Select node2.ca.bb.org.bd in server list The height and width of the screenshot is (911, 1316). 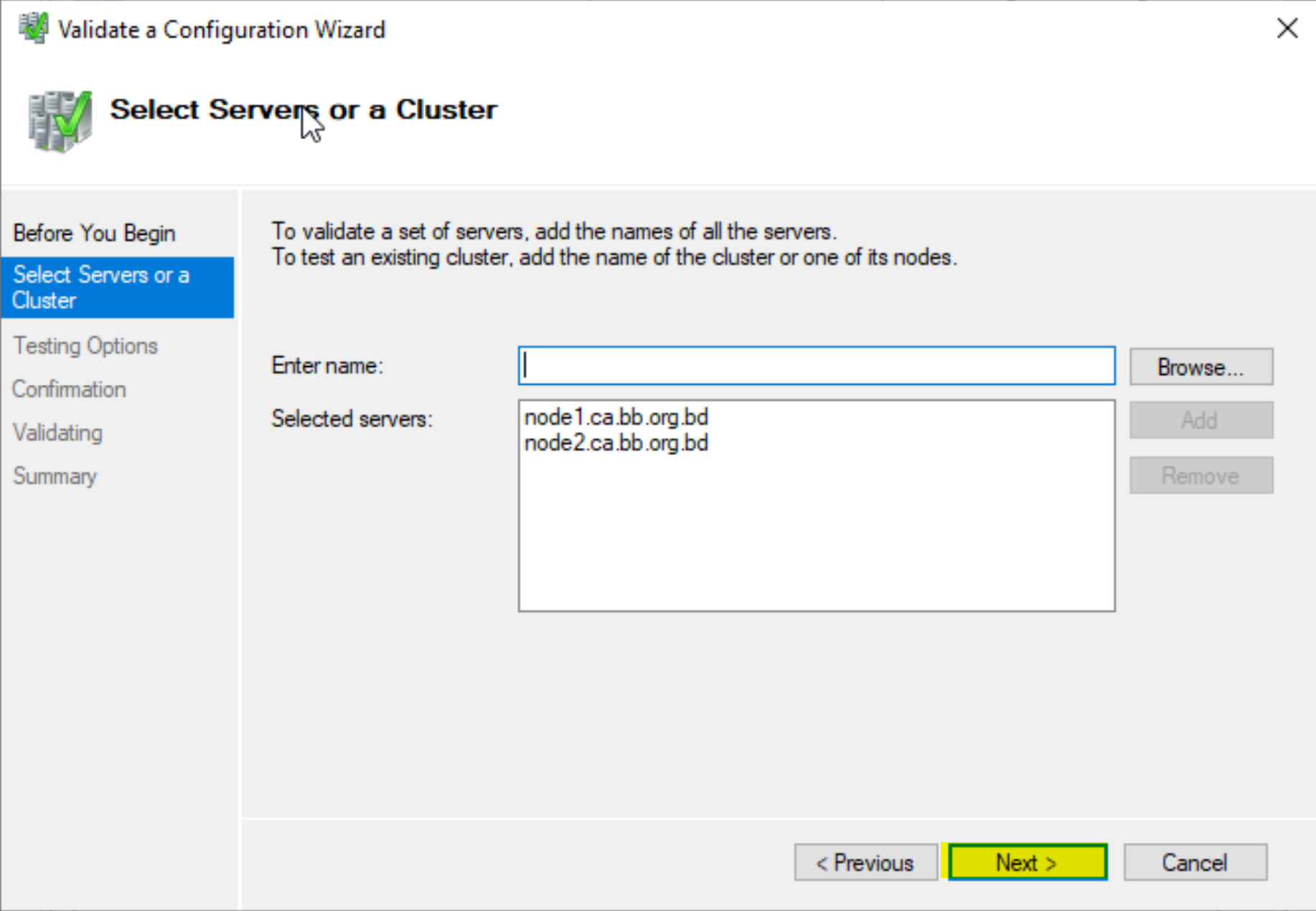pyautogui.click(x=616, y=443)
